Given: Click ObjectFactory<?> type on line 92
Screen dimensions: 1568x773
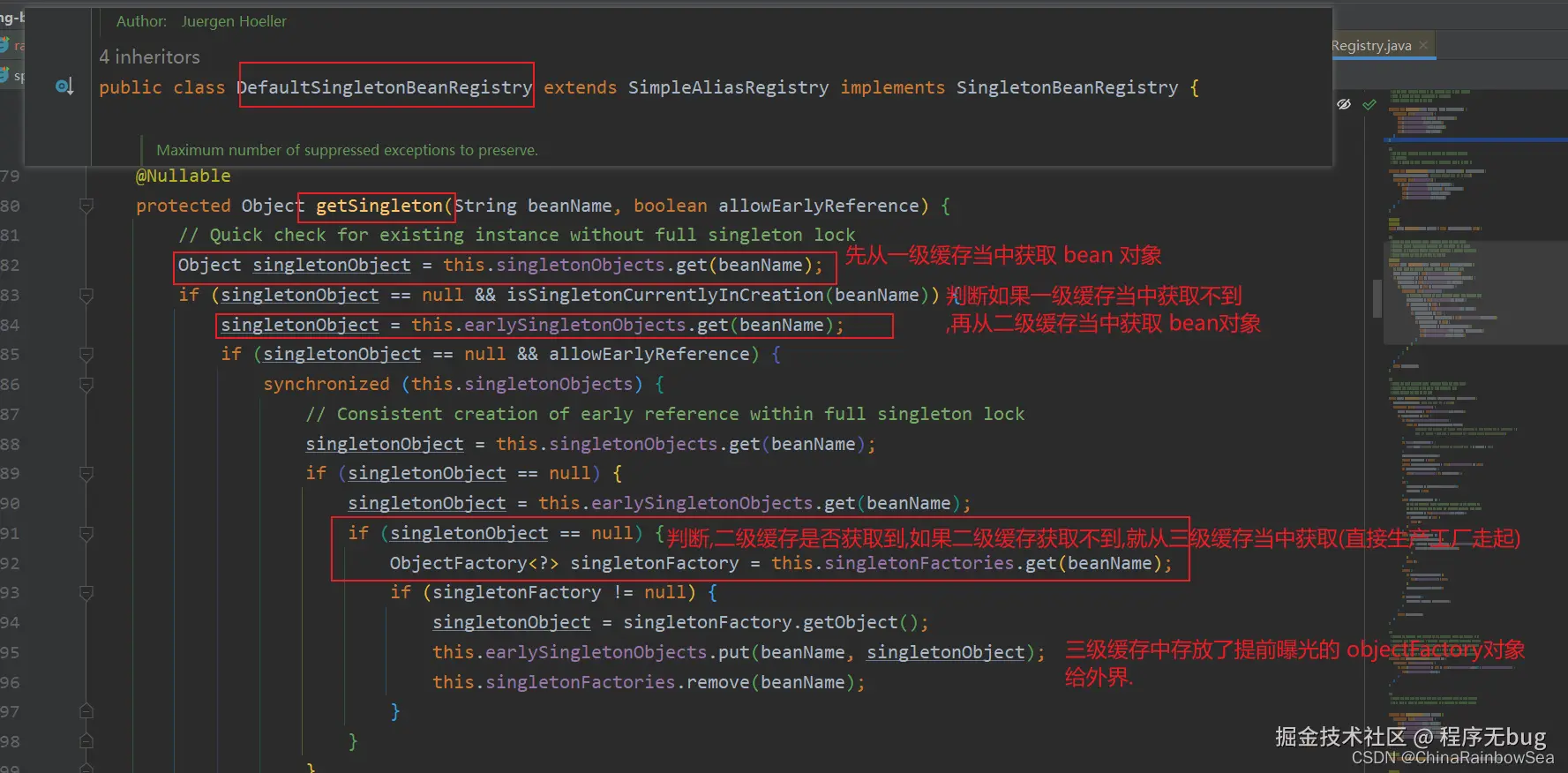Looking at the screenshot, I should [x=475, y=563].
